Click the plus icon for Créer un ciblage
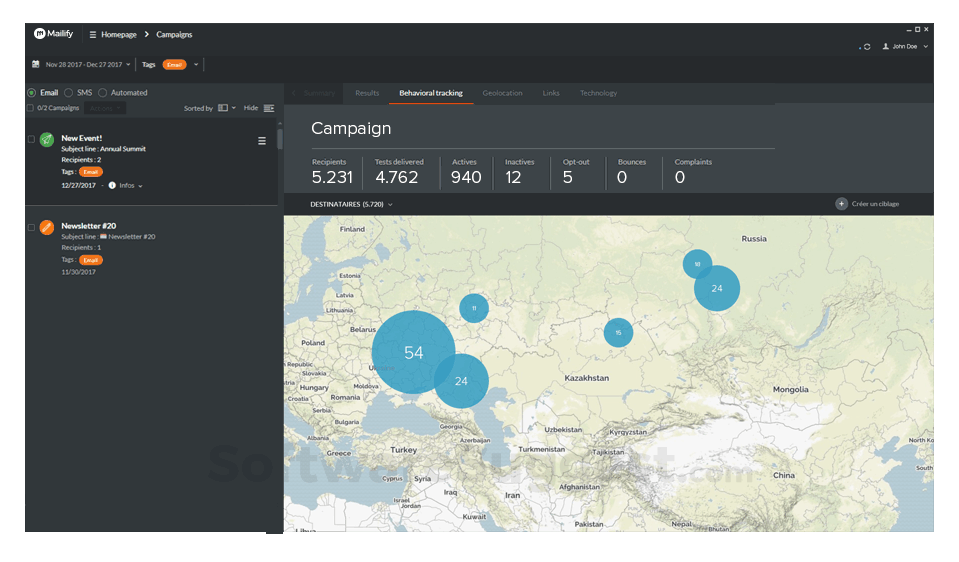 pos(841,204)
